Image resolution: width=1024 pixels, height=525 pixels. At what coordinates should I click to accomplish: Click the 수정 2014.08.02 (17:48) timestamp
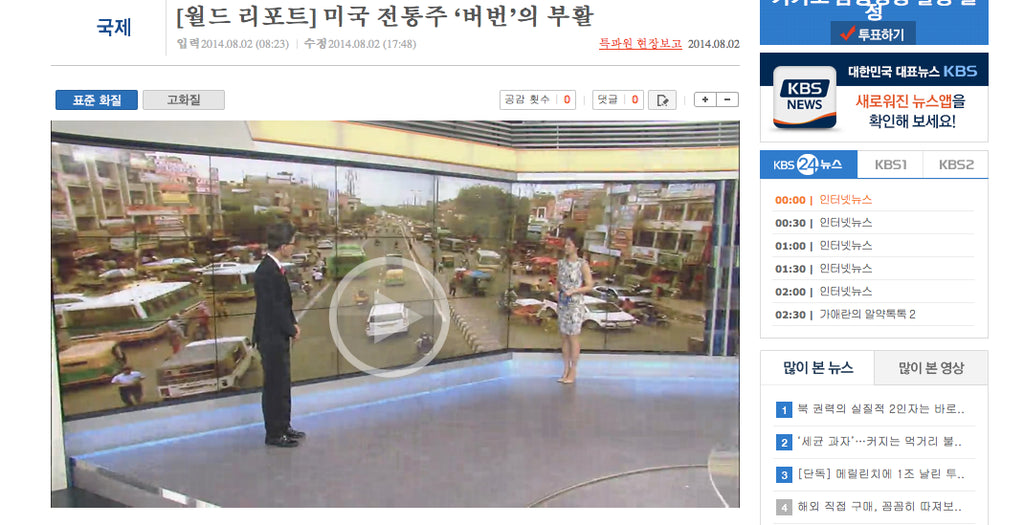[x=360, y=44]
